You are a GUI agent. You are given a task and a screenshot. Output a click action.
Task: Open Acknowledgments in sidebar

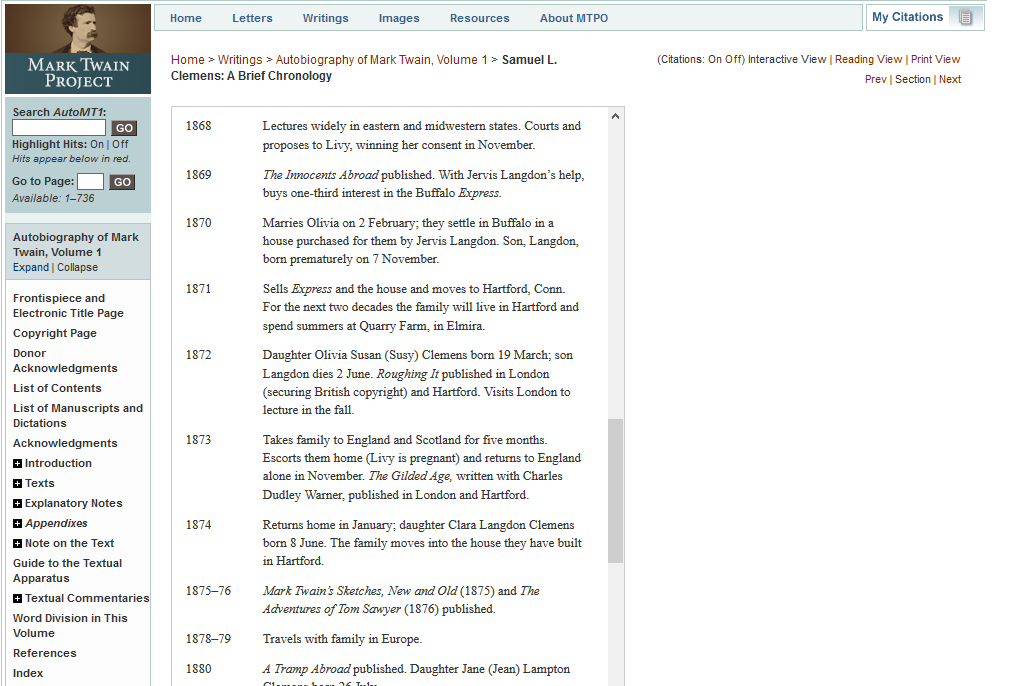(65, 443)
